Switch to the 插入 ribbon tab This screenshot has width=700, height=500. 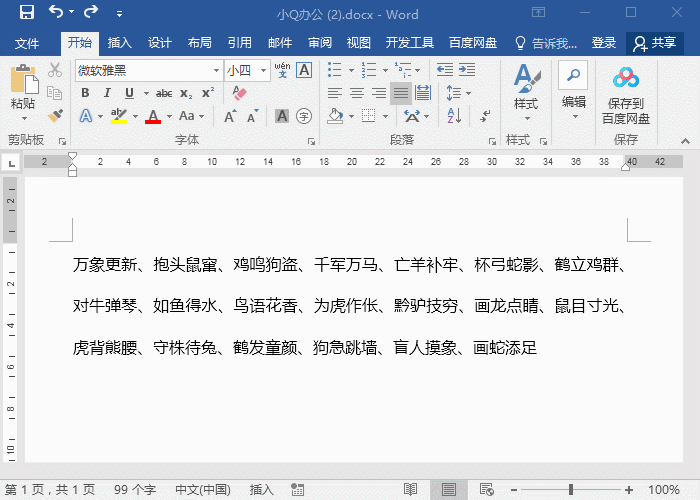pos(120,43)
